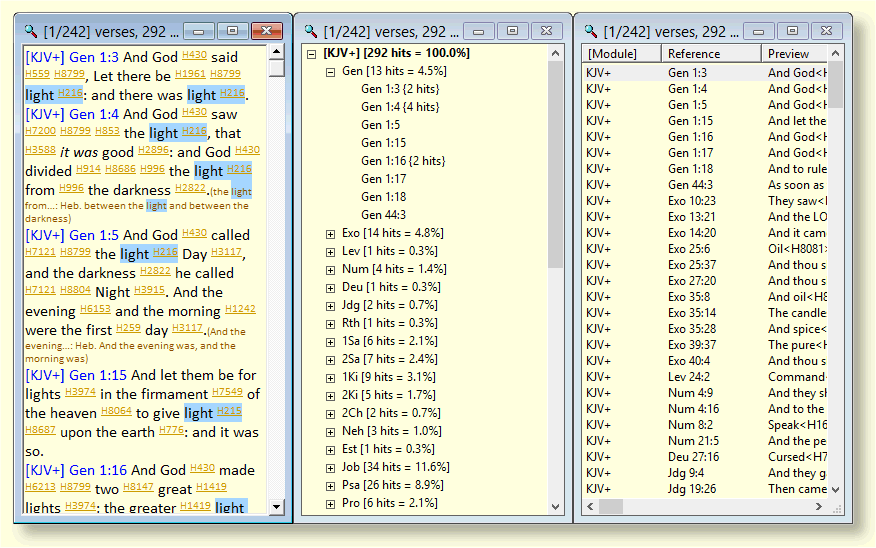Collapse the Gen 13 hits node
The width and height of the screenshot is (876, 548).
330,72
